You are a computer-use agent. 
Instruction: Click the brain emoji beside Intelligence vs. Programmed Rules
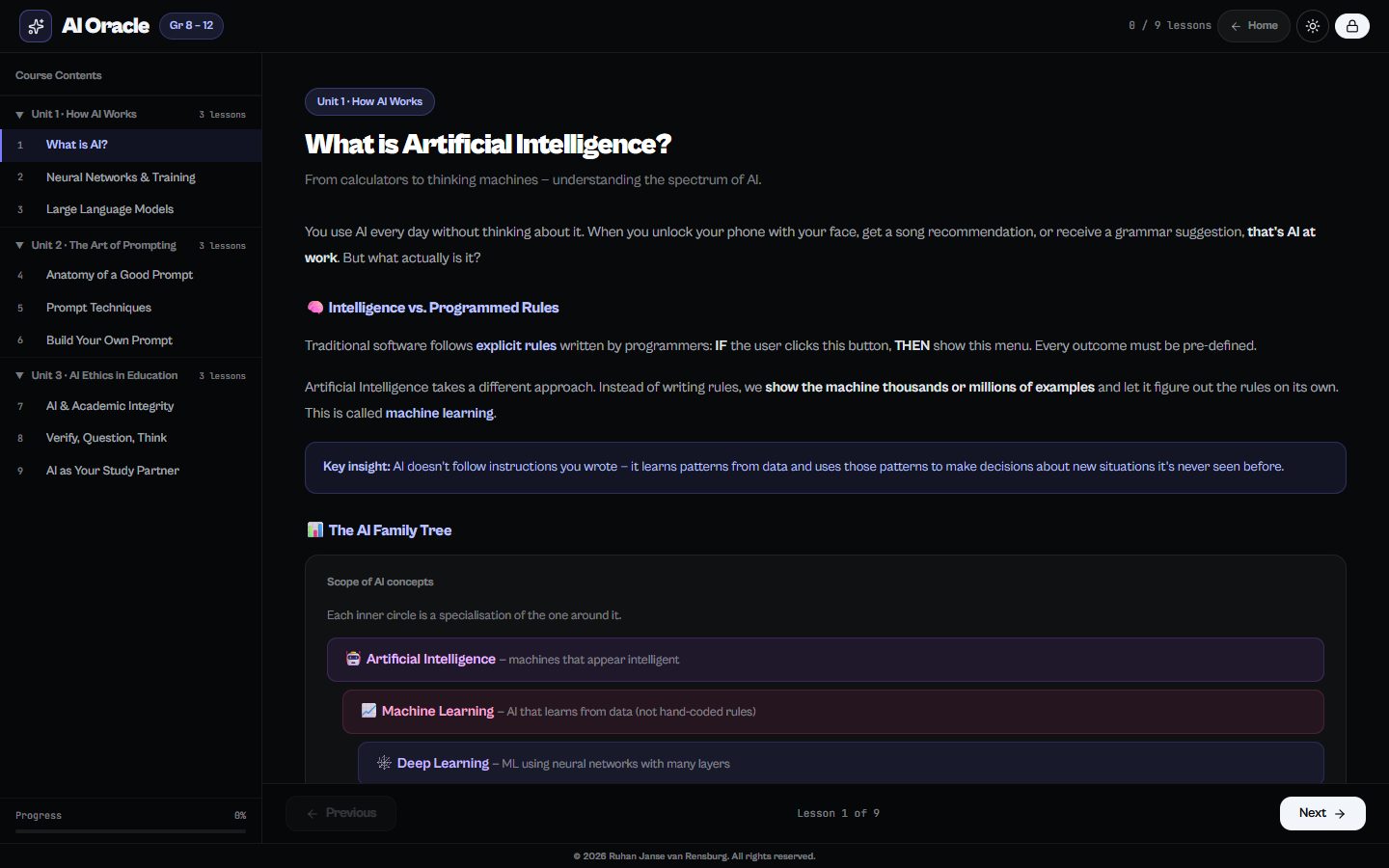pyautogui.click(x=314, y=308)
